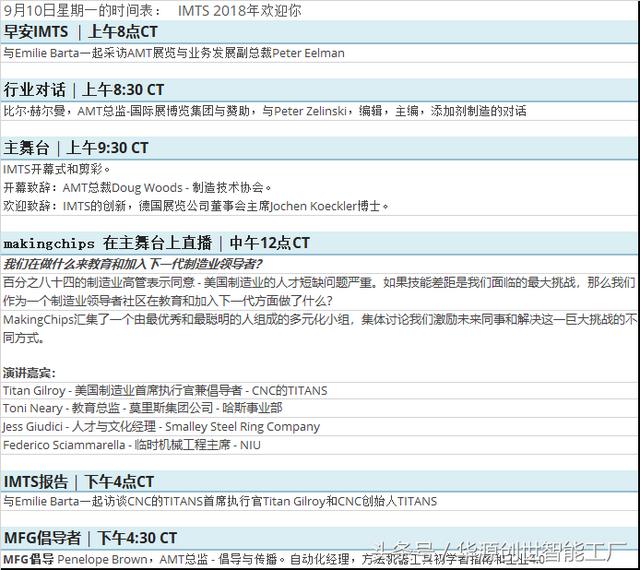This screenshot has height=570, width=640.
Task: Click the italic question '我们在做什么来教育和加入下一代制造业领导者?'
Action: 132,264
